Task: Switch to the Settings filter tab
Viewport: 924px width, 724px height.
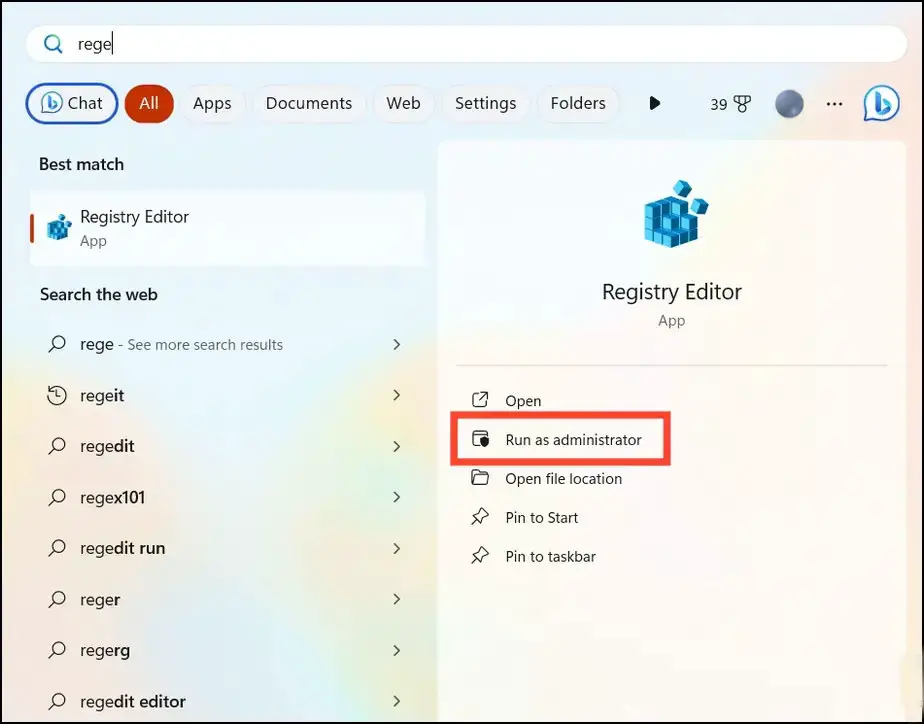Action: point(486,104)
